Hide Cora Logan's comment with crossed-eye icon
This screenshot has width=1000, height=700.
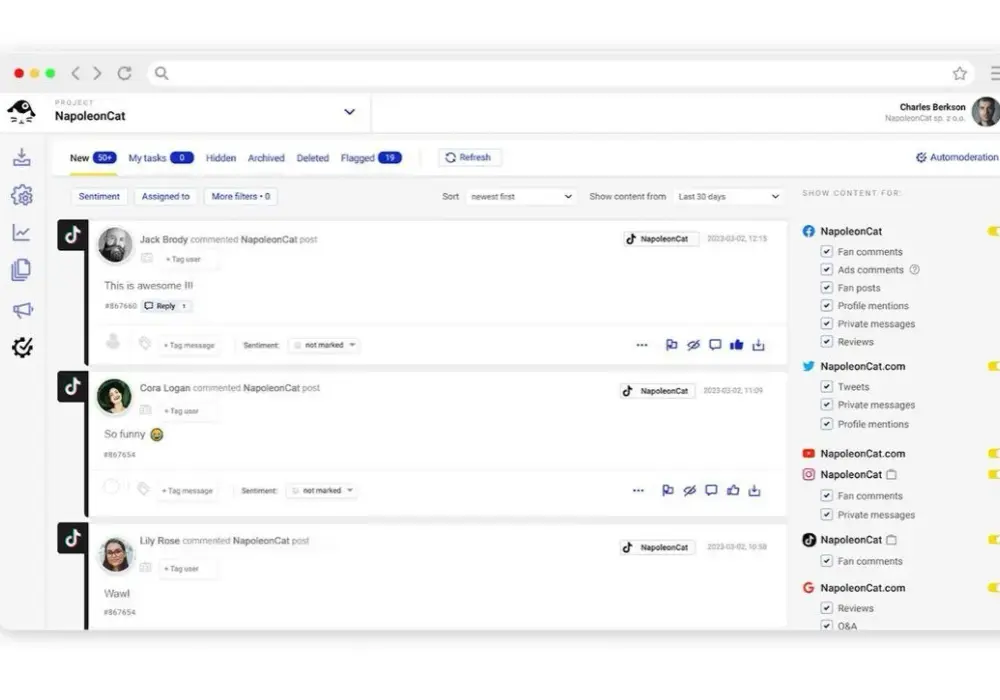pyautogui.click(x=689, y=490)
